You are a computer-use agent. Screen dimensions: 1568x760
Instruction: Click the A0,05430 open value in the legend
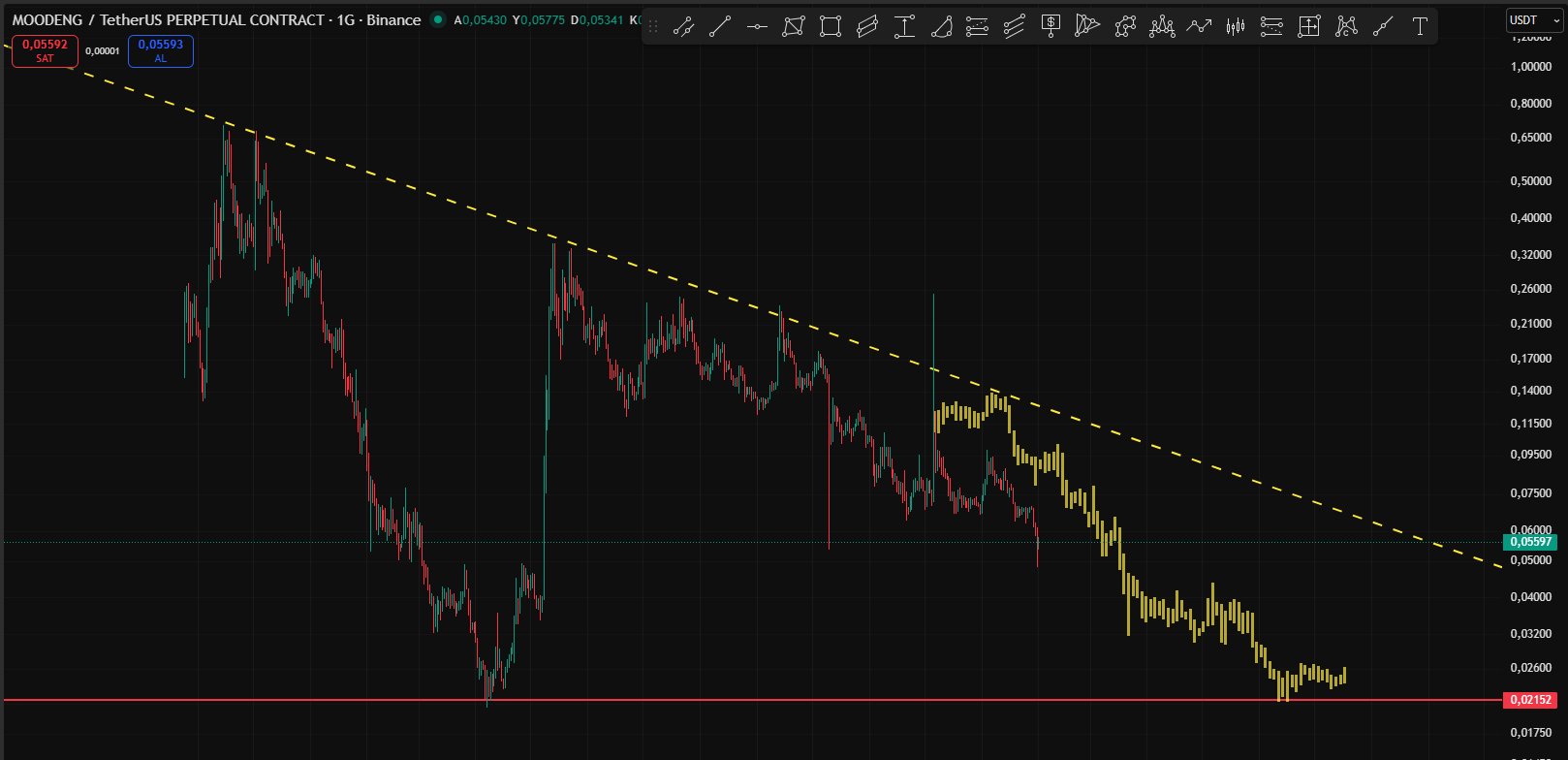pos(480,19)
